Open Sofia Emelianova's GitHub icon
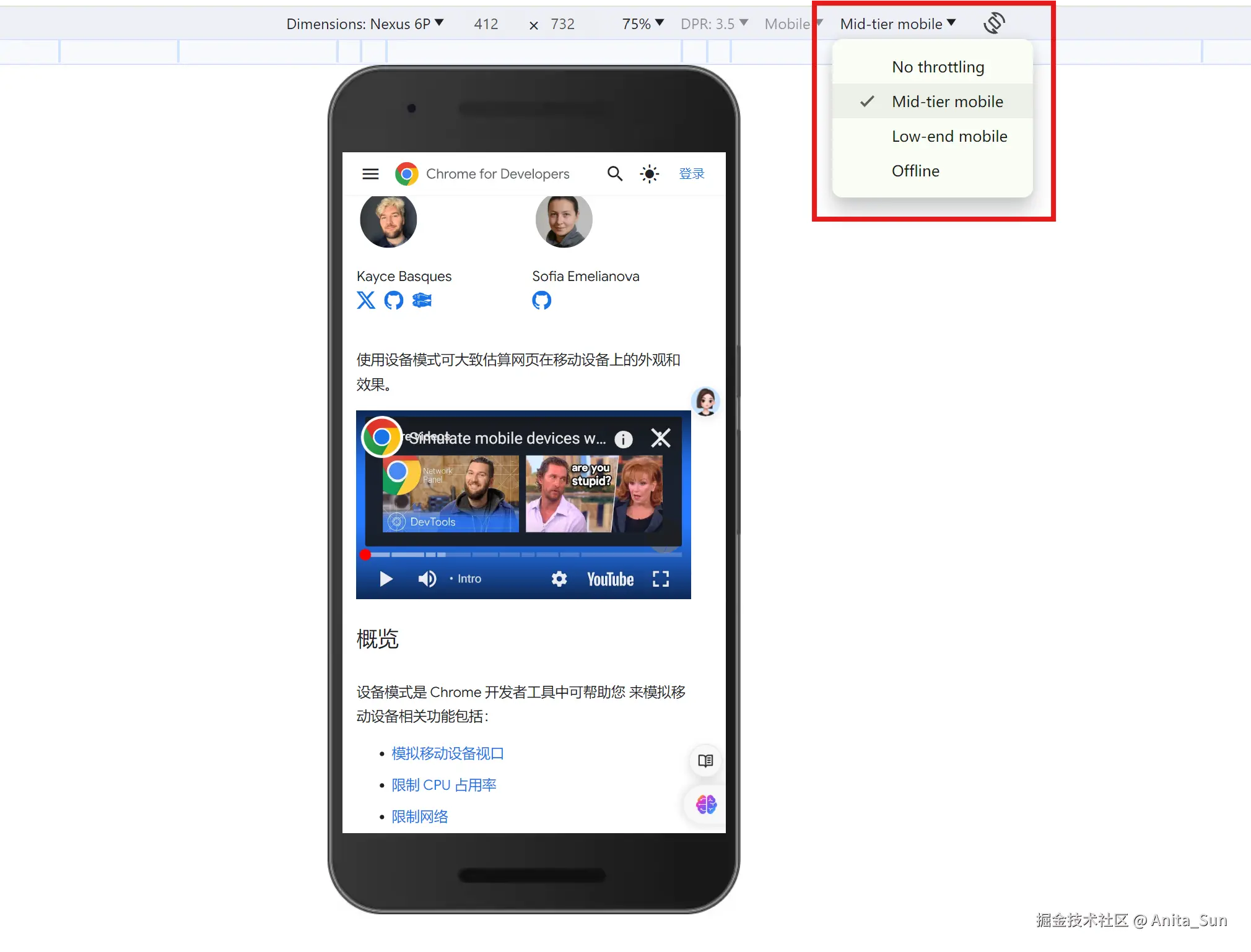This screenshot has height=952, width=1251. click(541, 300)
